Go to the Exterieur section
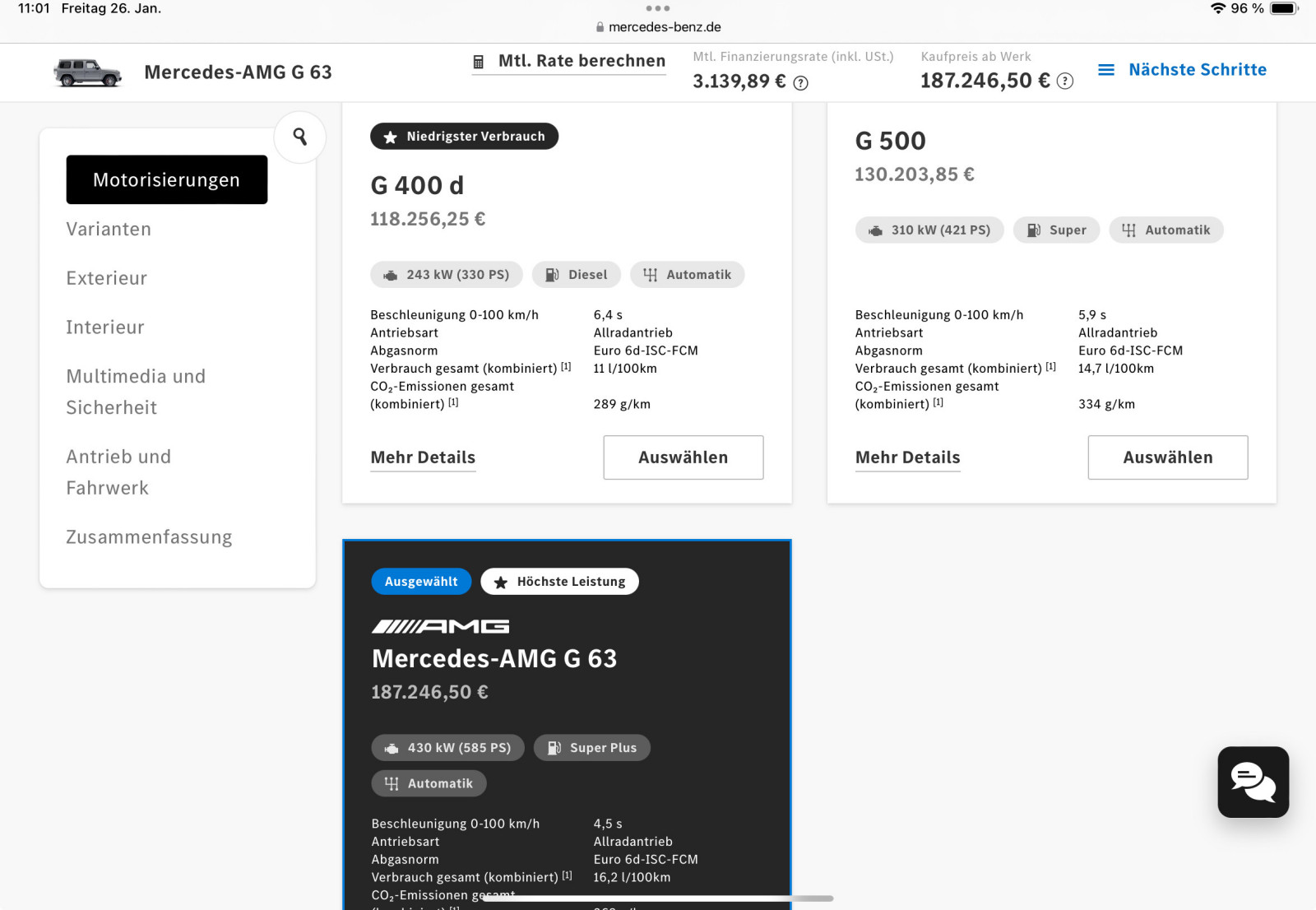 click(107, 278)
